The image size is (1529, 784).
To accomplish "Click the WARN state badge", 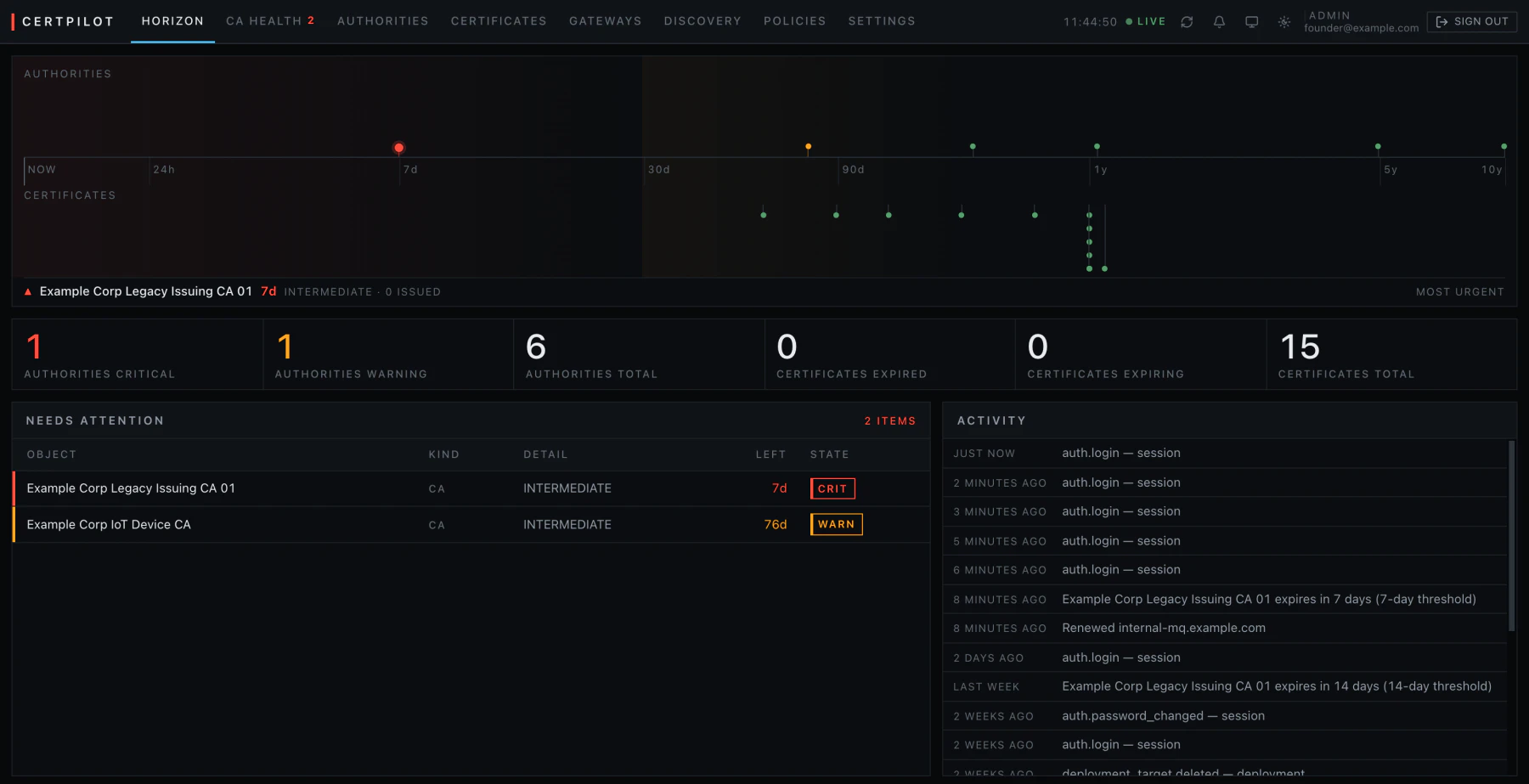I will (x=837, y=524).
